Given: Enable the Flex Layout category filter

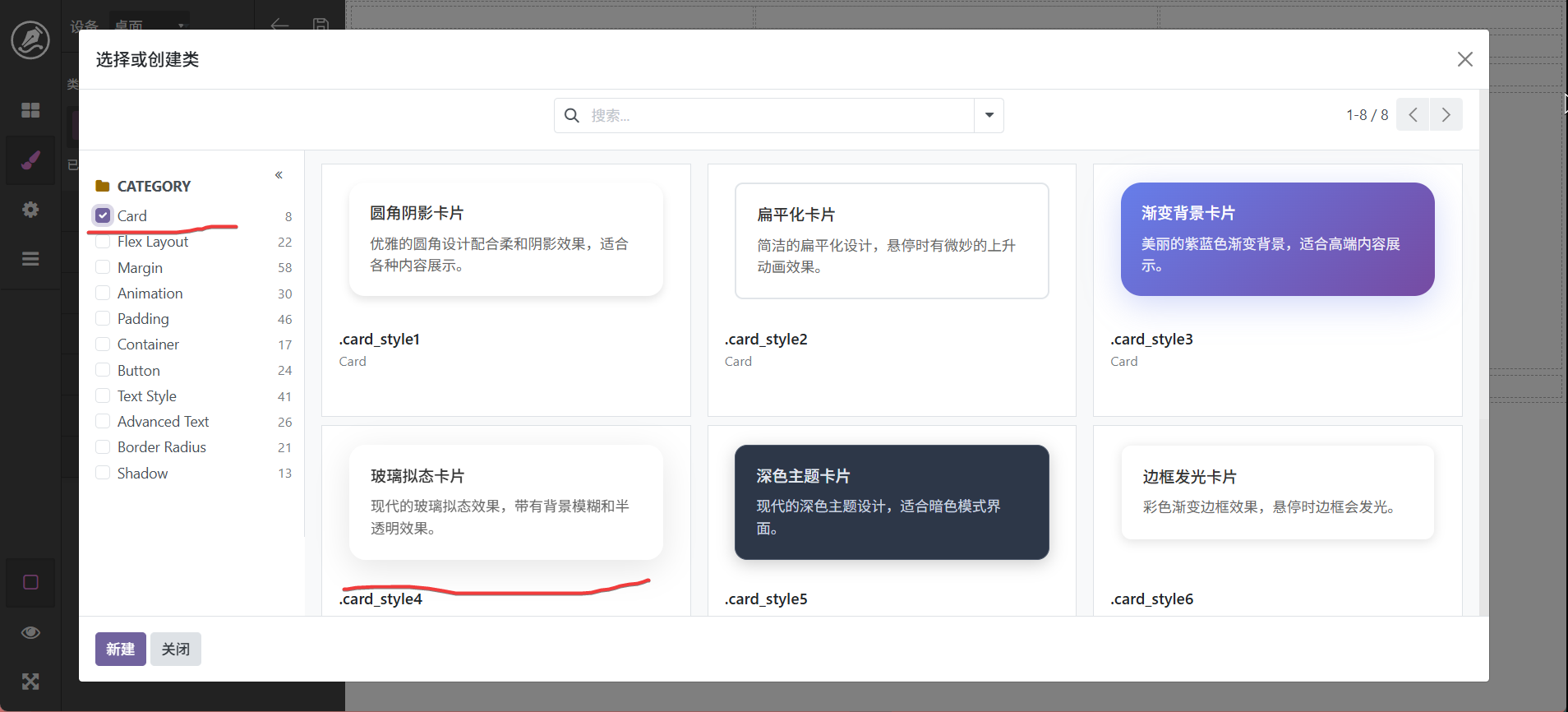Looking at the screenshot, I should click(103, 242).
